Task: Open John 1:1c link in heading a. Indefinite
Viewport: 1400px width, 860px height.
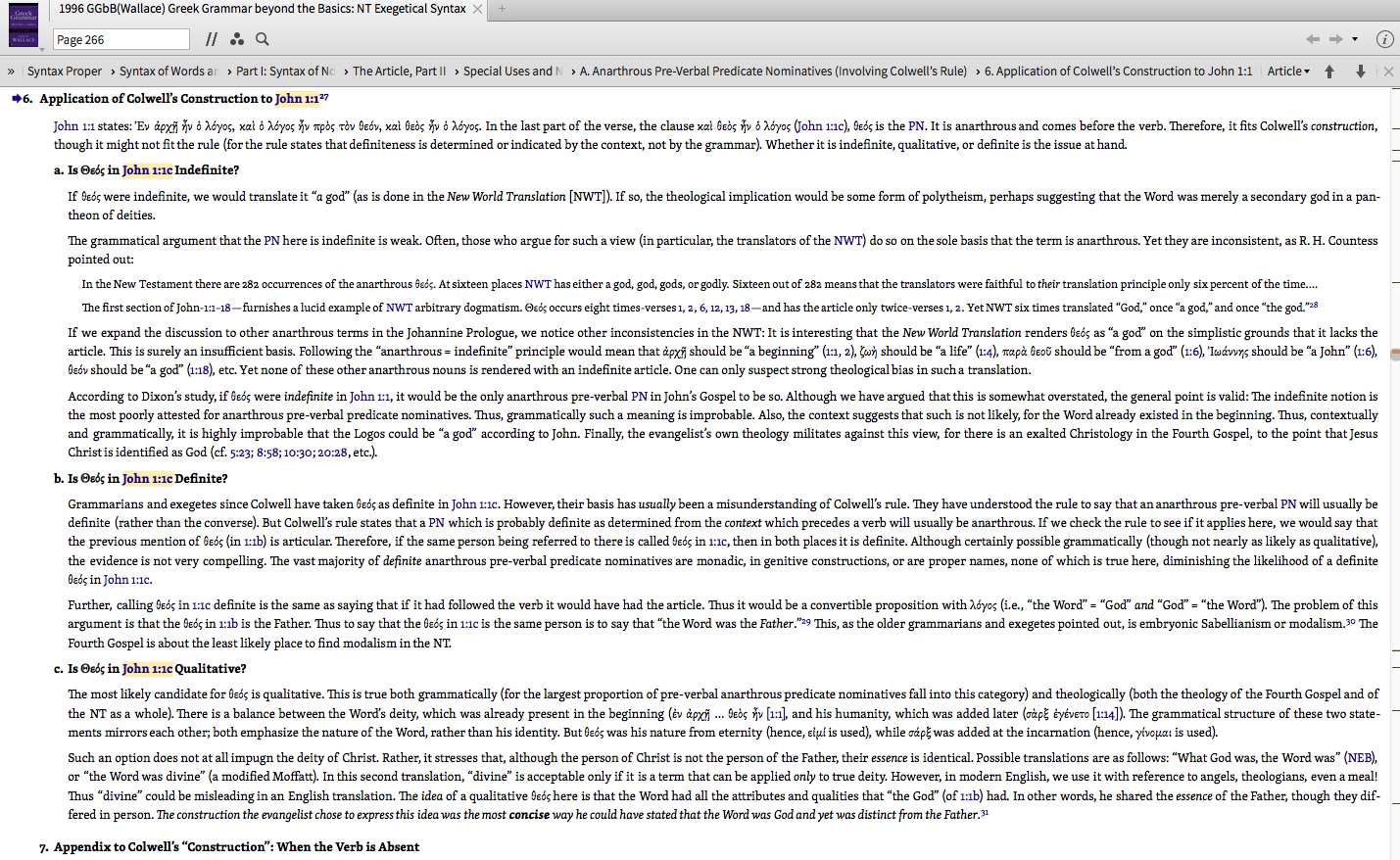Action: pos(147,170)
